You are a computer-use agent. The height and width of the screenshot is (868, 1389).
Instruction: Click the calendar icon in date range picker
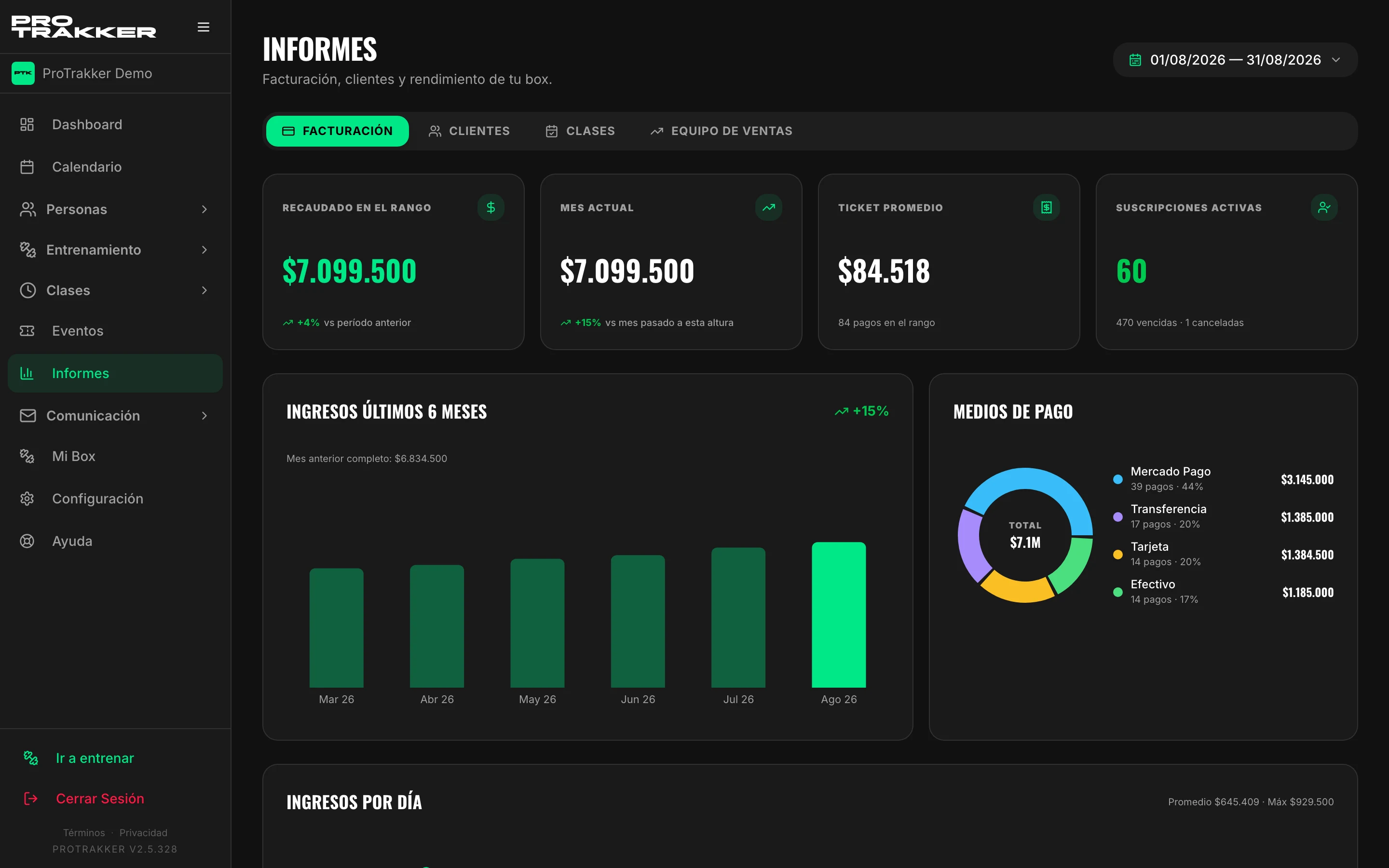1135,60
